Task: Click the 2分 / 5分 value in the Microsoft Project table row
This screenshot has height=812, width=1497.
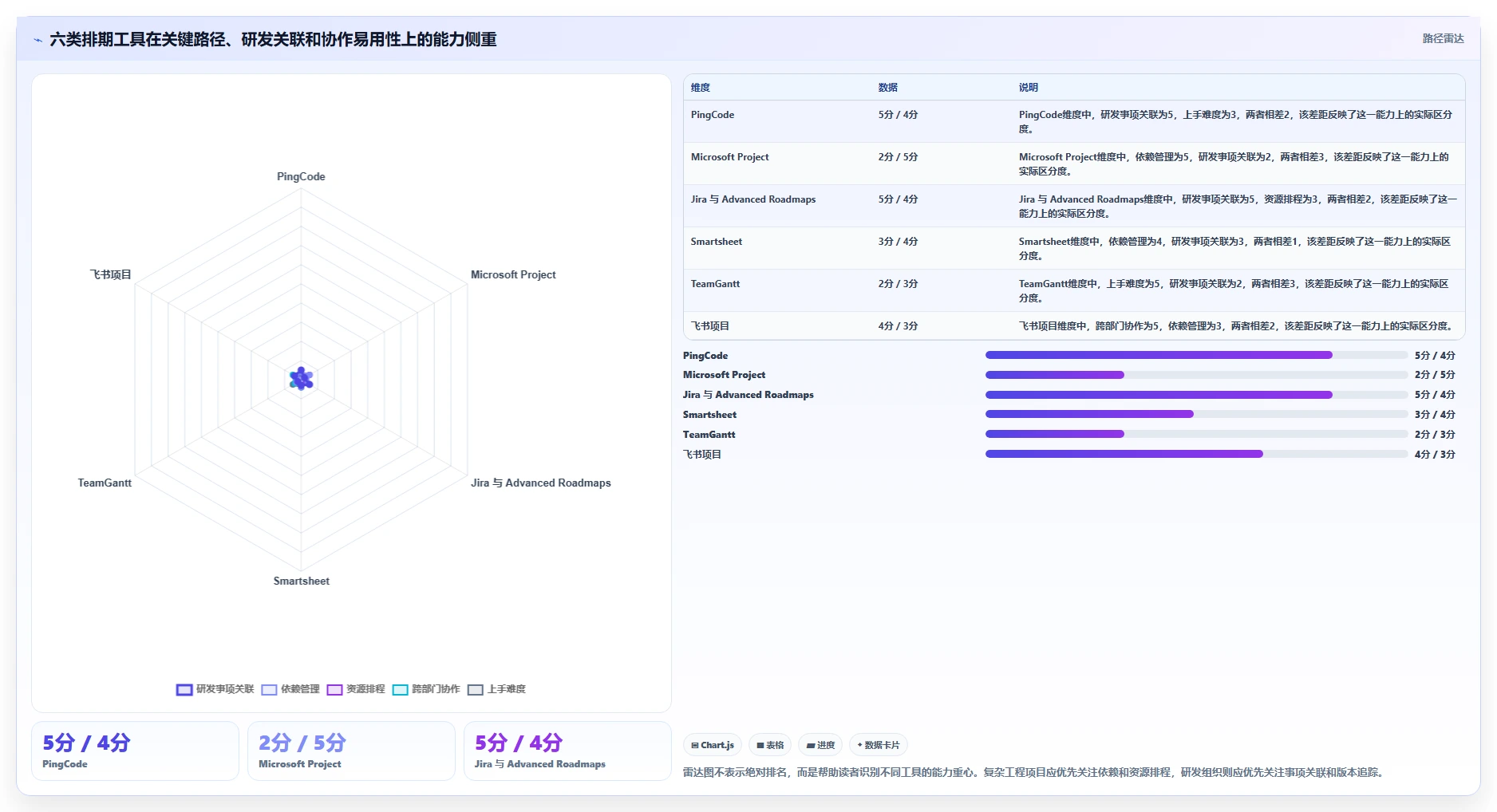Action: click(899, 157)
